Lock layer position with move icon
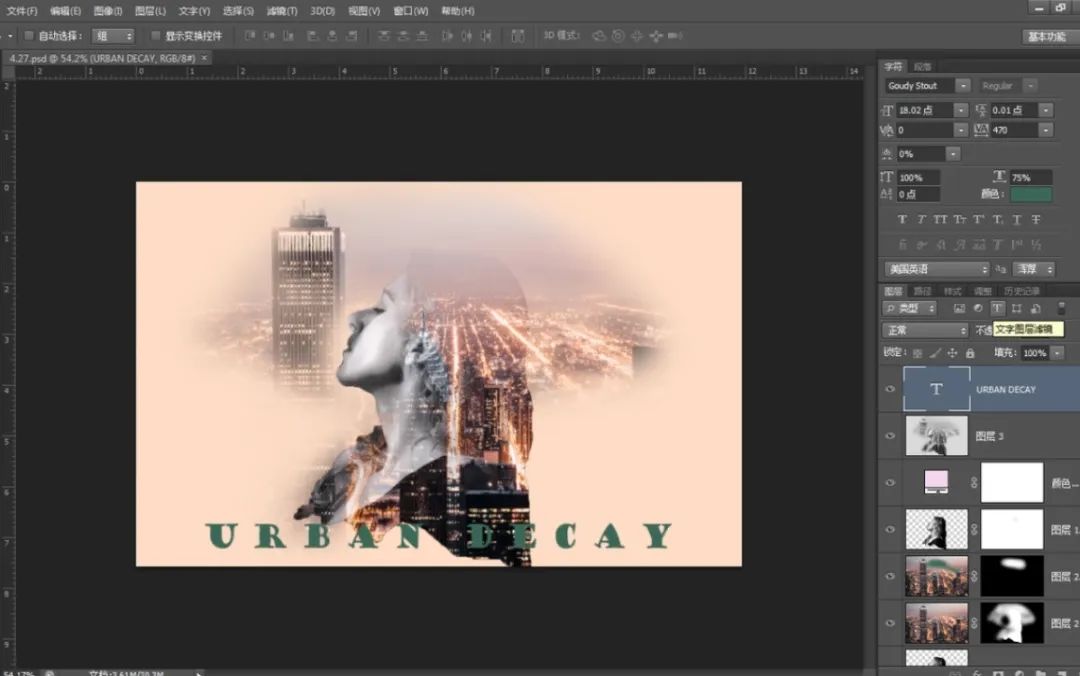Screen dimensions: 1080x676 point(952,353)
